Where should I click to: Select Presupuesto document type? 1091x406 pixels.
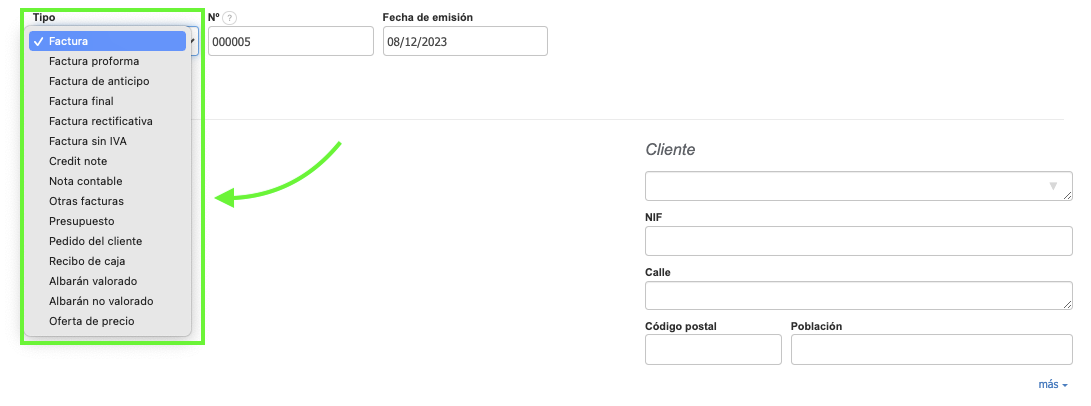pyautogui.click(x=82, y=221)
